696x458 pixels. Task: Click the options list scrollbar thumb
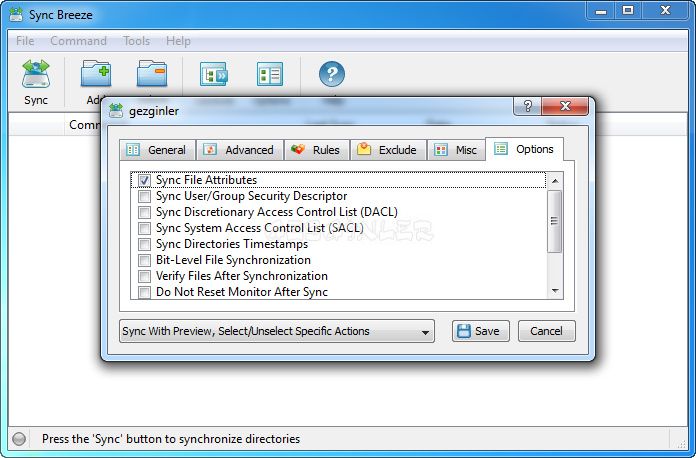554,221
